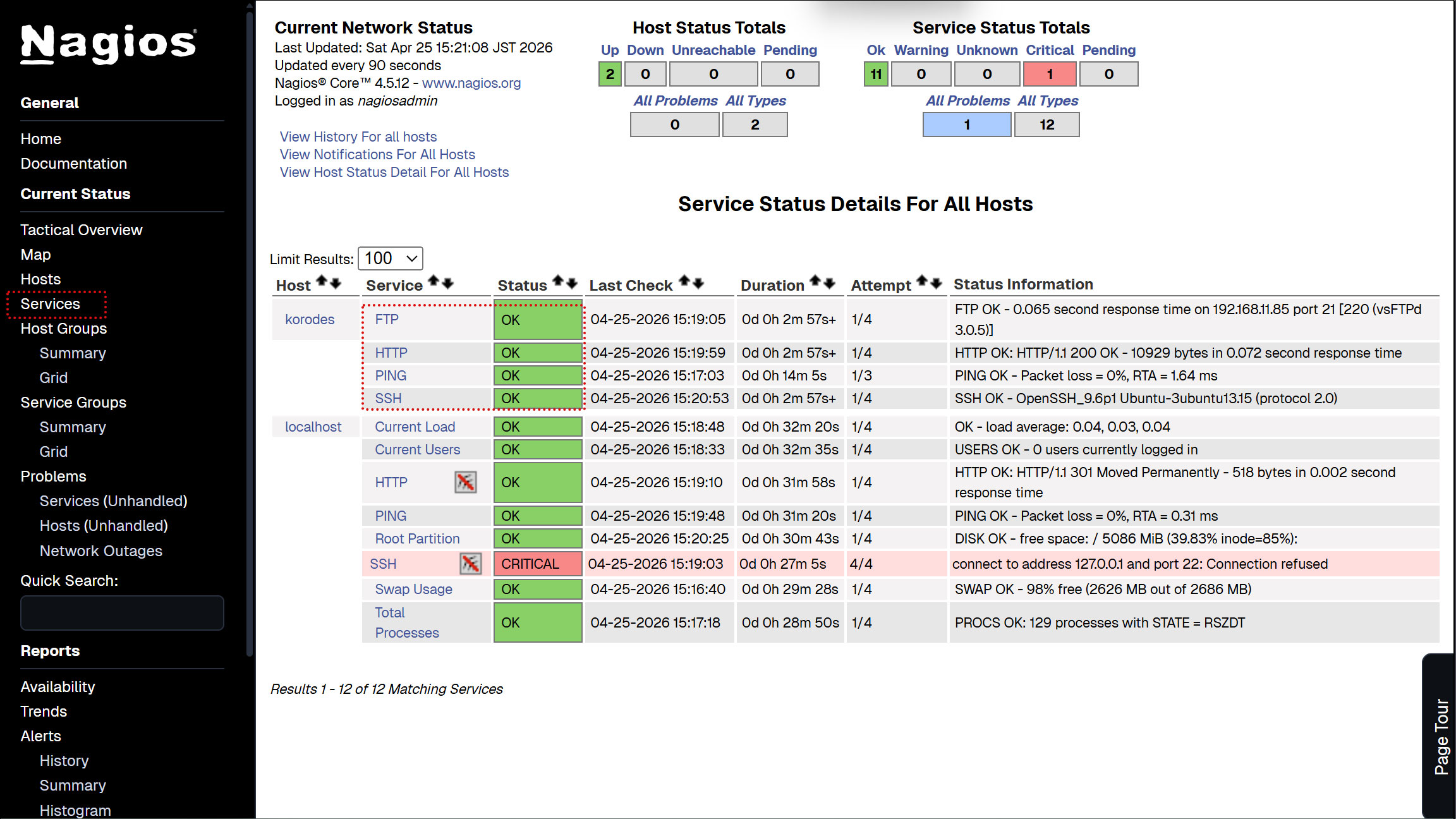
Task: Sort by Last Check descending arrow
Action: coord(699,282)
